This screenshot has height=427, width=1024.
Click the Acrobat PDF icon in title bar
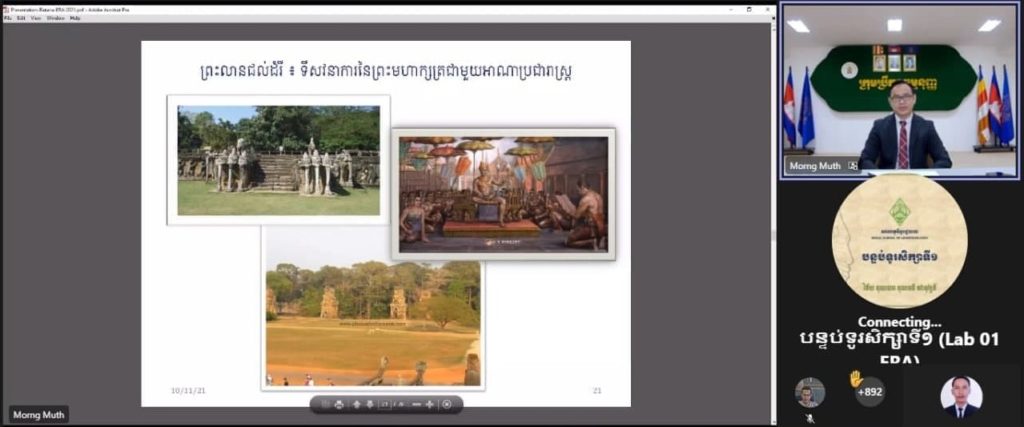pos(6,10)
